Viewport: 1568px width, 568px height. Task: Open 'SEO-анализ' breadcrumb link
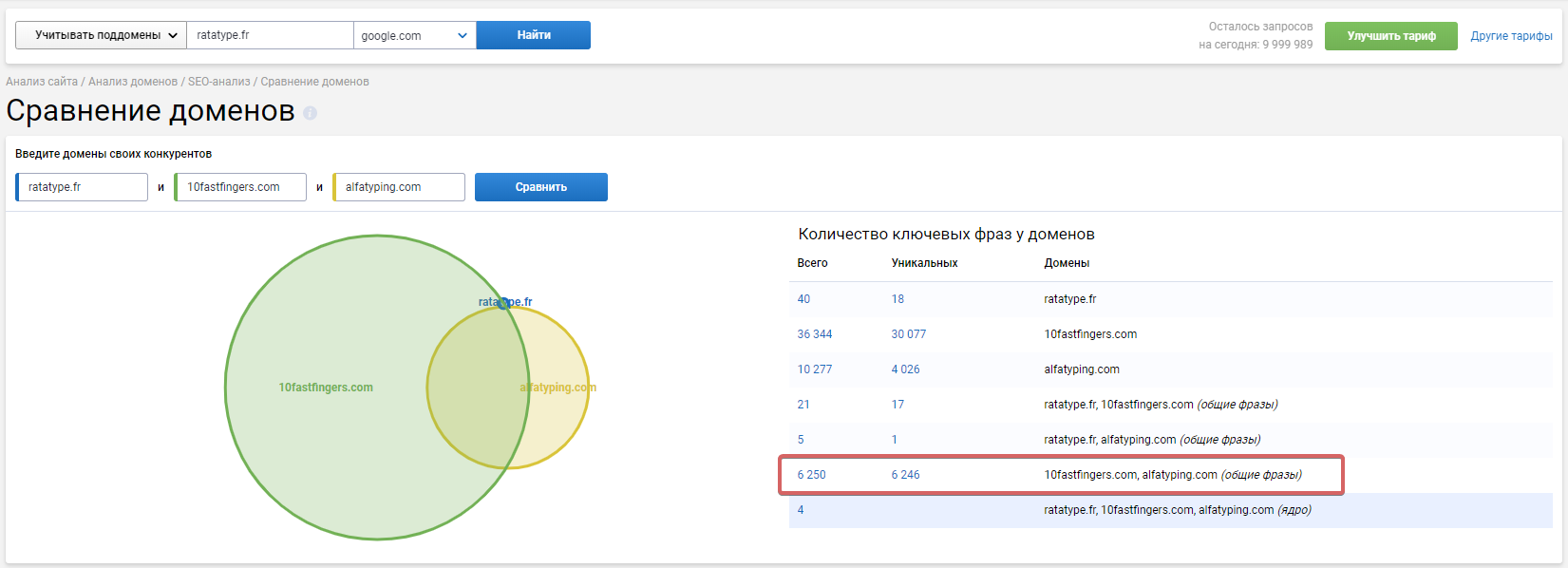(218, 82)
